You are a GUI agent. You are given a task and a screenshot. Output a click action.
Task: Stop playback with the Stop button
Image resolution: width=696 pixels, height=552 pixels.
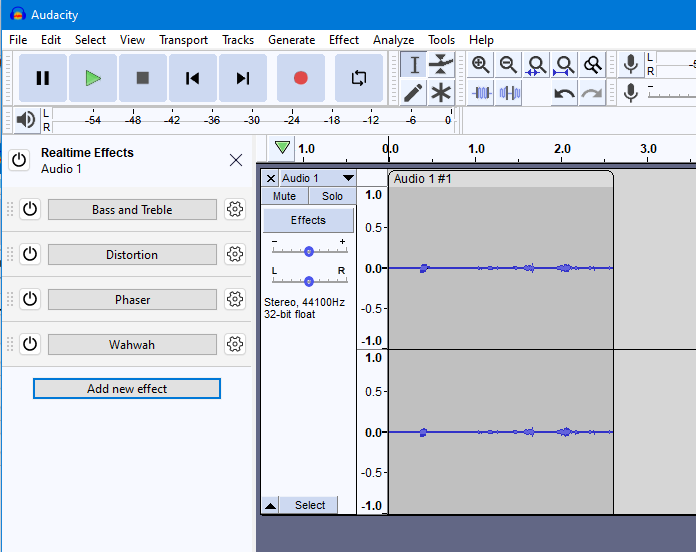click(142, 78)
